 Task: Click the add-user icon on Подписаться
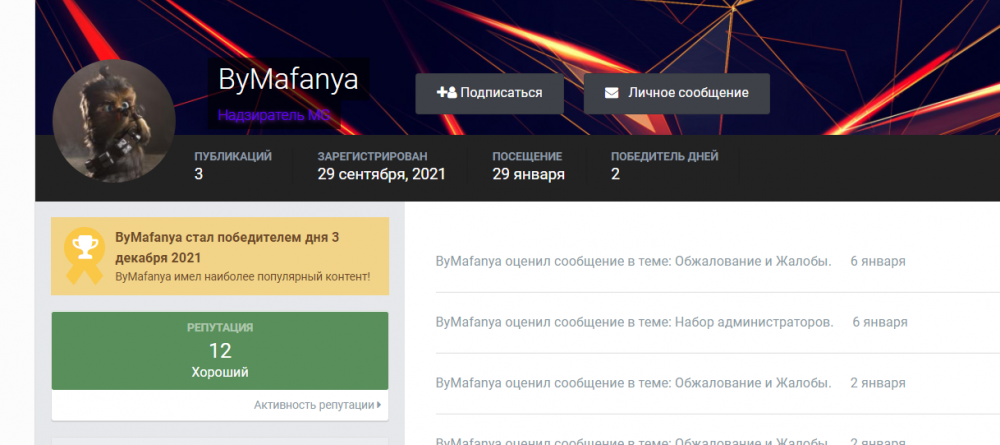[x=446, y=93]
